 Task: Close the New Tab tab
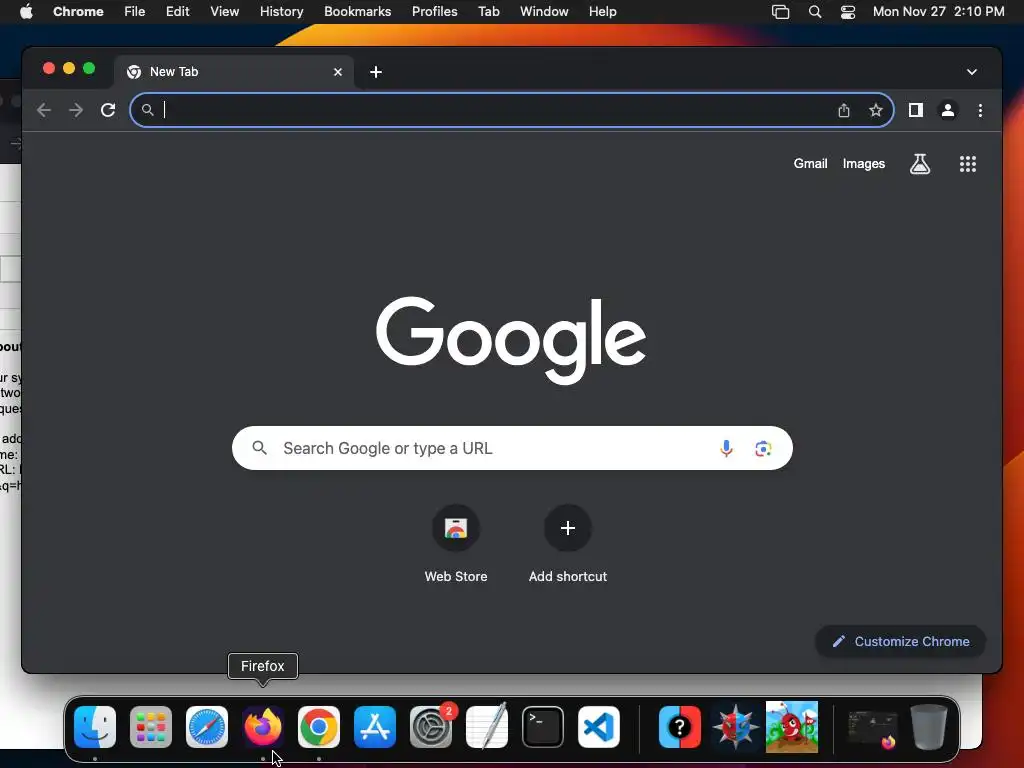tap(338, 72)
